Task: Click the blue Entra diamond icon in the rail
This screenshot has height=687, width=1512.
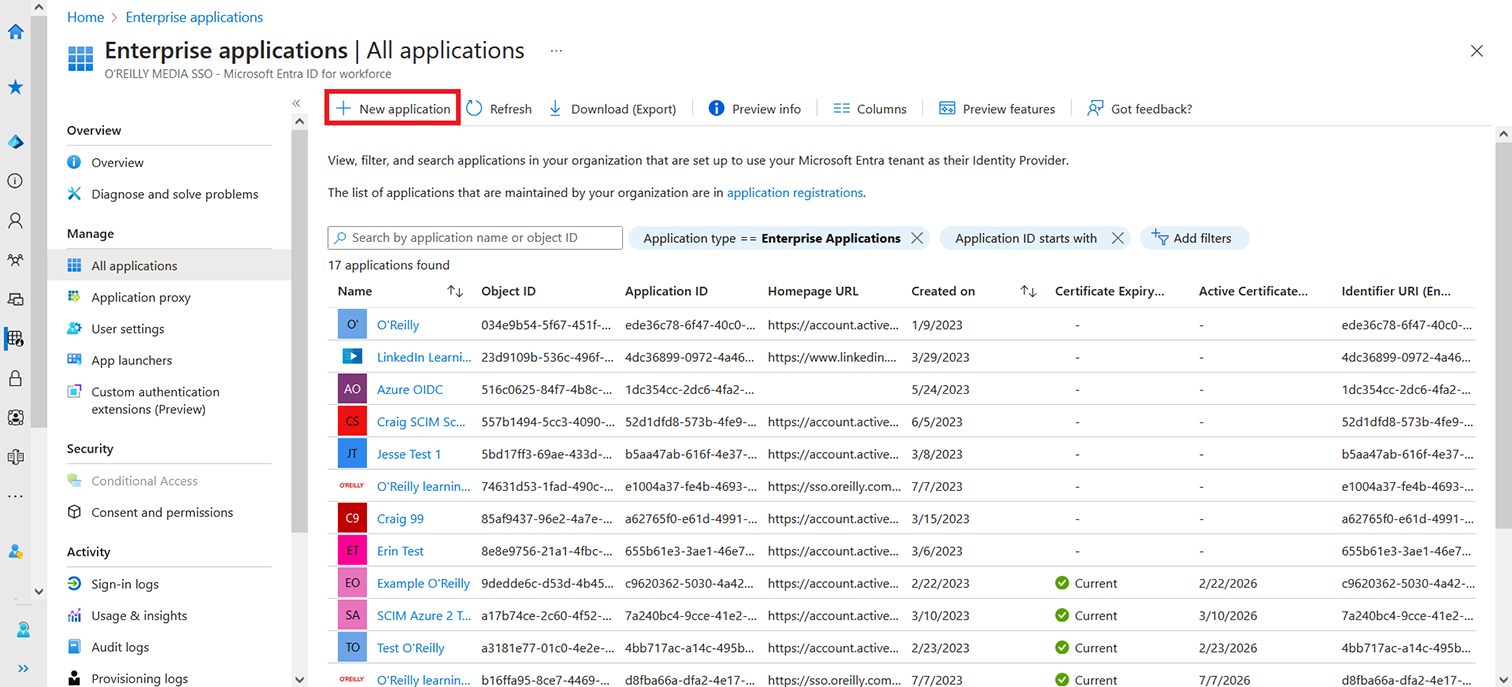Action: pyautogui.click(x=15, y=142)
